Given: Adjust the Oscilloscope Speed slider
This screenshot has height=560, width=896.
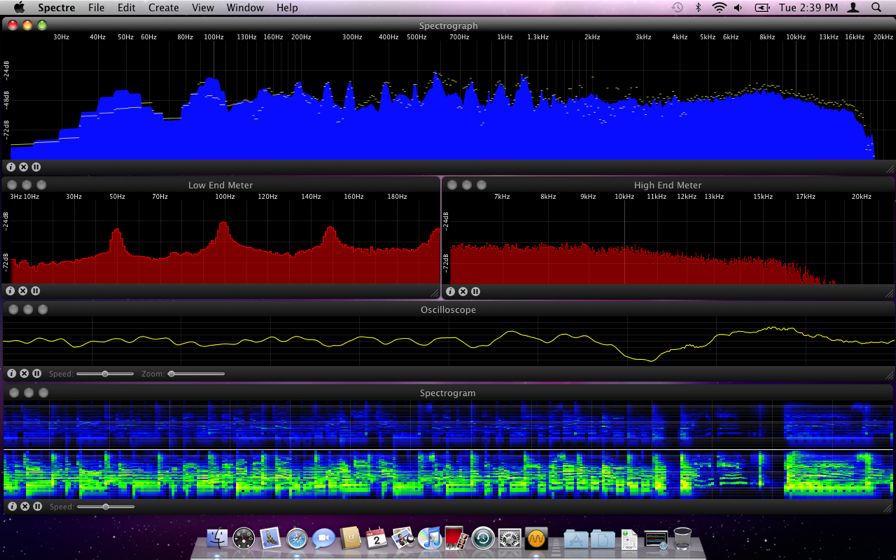Looking at the screenshot, I should pyautogui.click(x=105, y=374).
